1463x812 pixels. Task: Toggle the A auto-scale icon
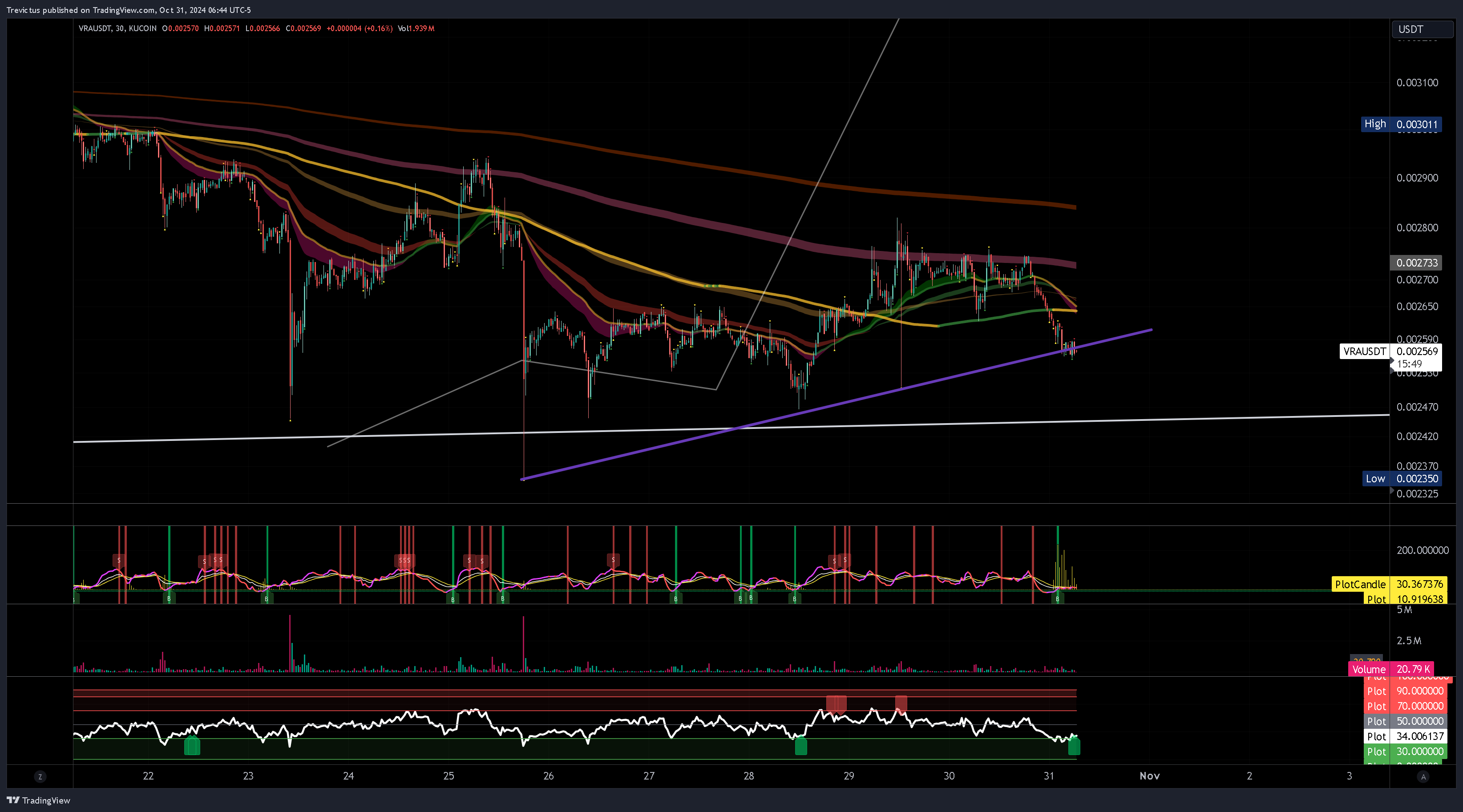click(1423, 776)
